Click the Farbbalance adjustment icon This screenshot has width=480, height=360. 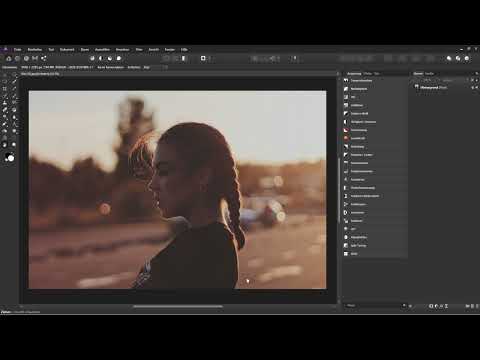[x=346, y=204]
